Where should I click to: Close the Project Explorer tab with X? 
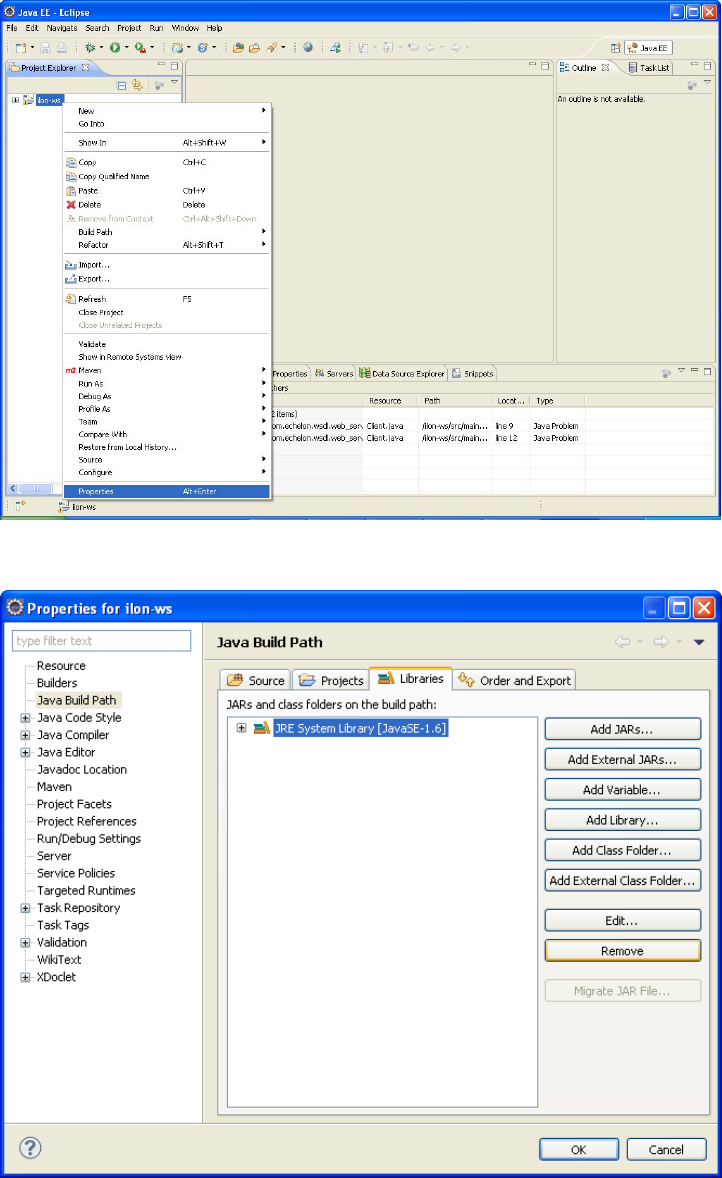pos(85,68)
